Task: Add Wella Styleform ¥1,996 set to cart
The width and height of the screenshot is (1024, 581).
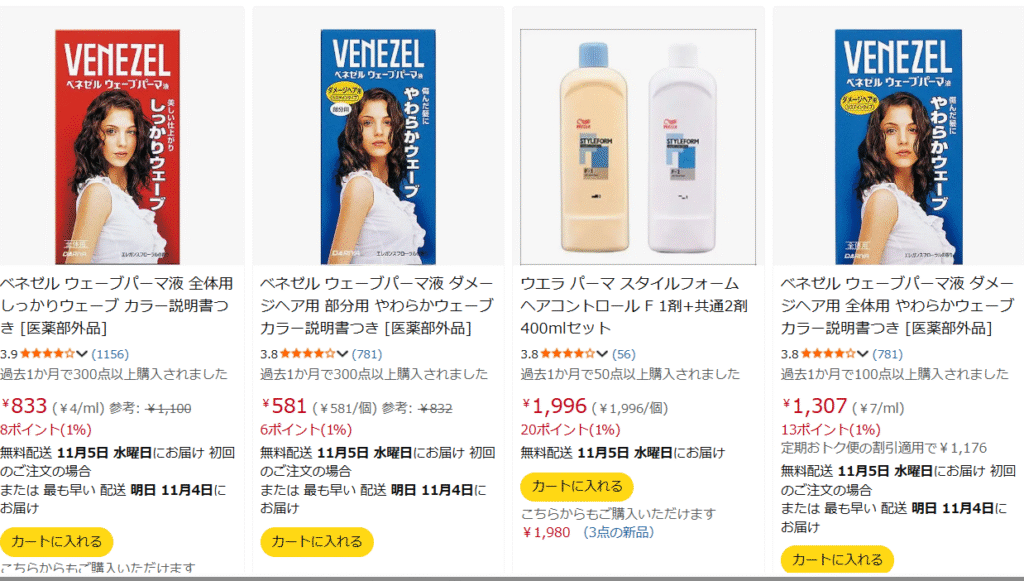Action: point(577,486)
